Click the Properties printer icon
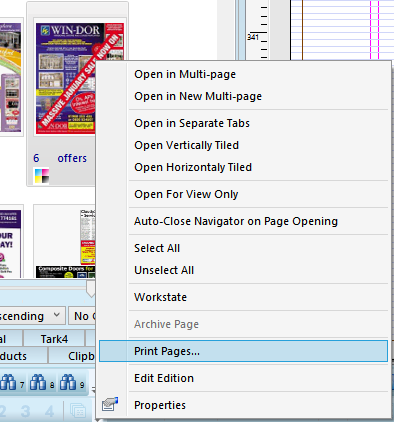This screenshot has width=394, height=422. pos(110,404)
